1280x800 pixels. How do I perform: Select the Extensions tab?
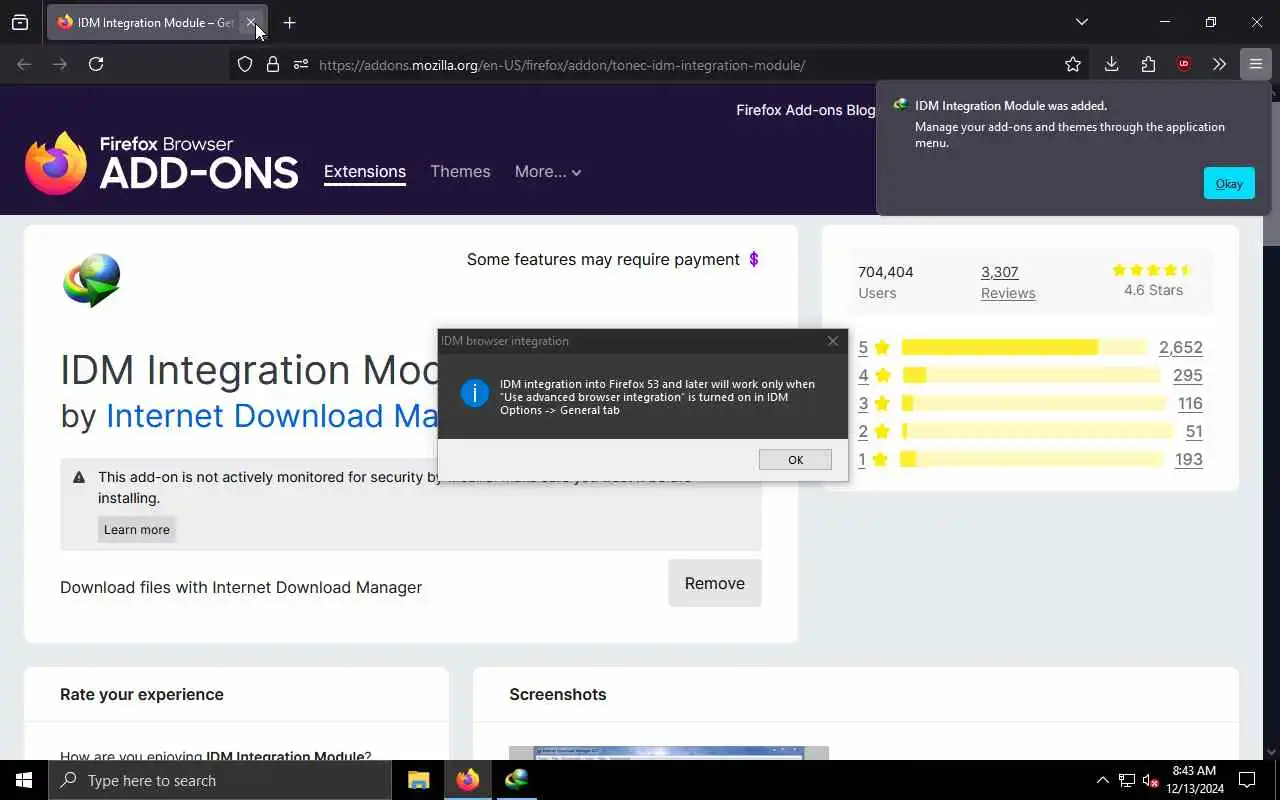pos(365,171)
